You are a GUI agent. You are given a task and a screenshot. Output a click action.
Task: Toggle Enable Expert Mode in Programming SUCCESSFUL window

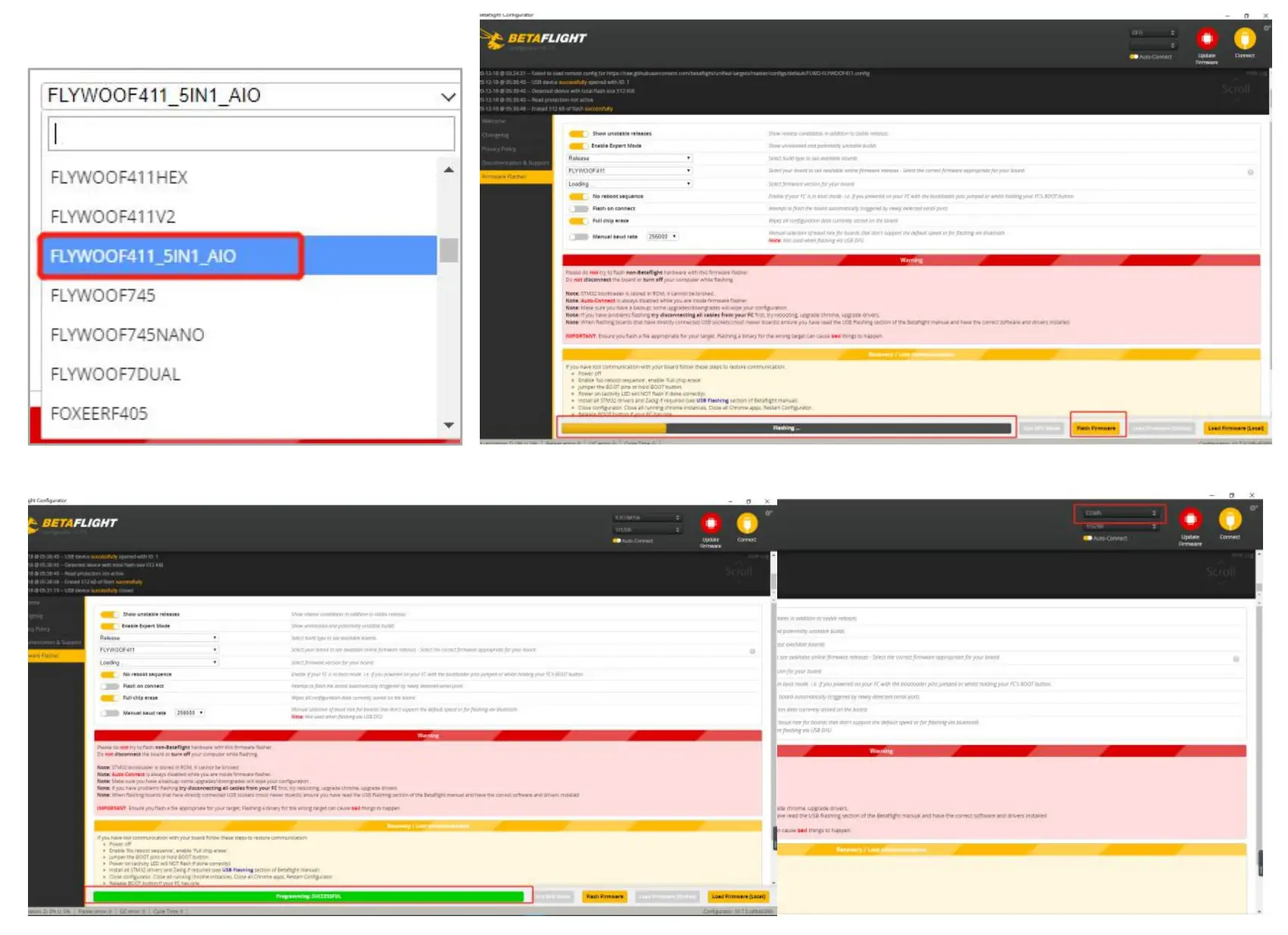click(110, 626)
